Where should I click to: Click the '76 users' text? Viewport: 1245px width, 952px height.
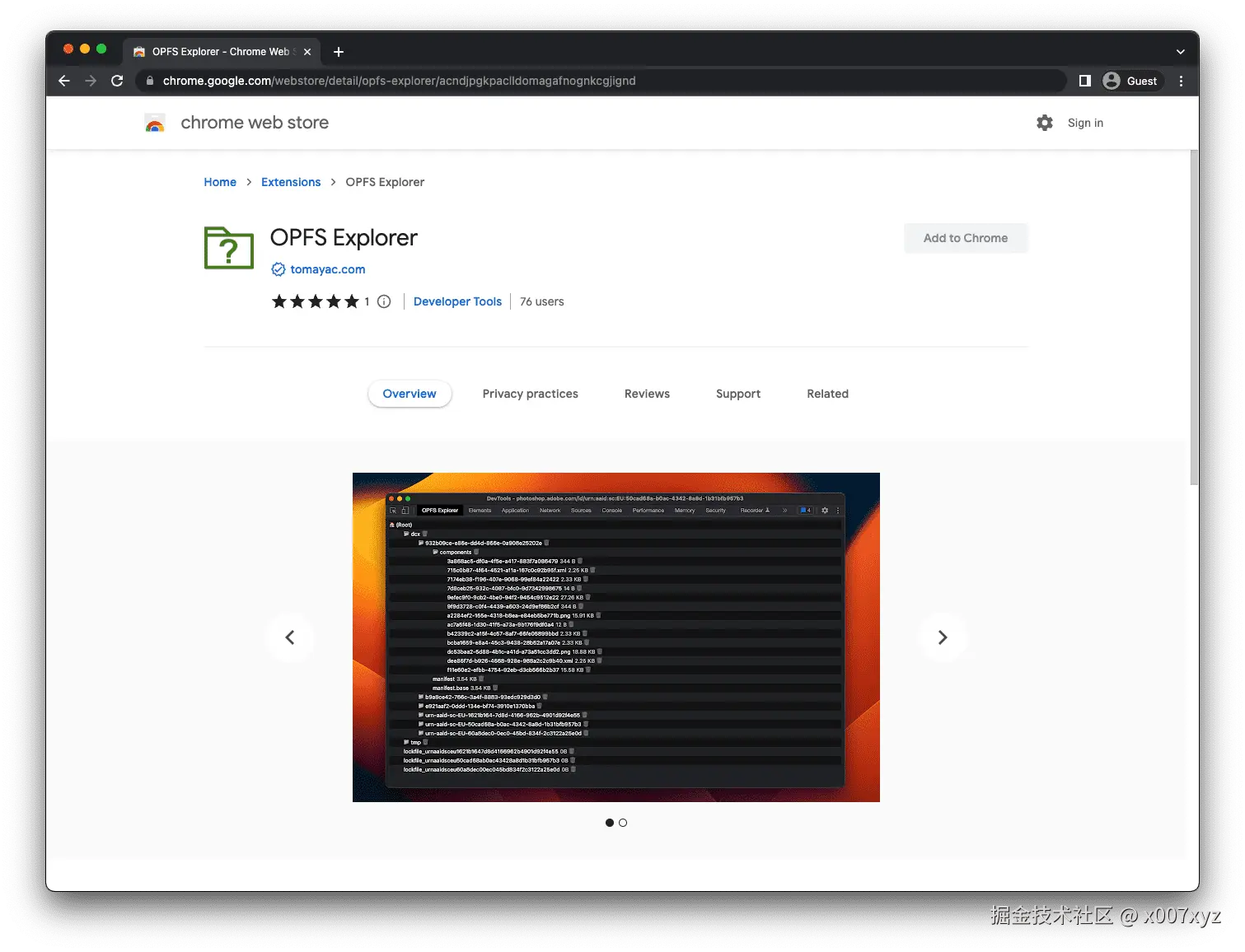point(542,301)
